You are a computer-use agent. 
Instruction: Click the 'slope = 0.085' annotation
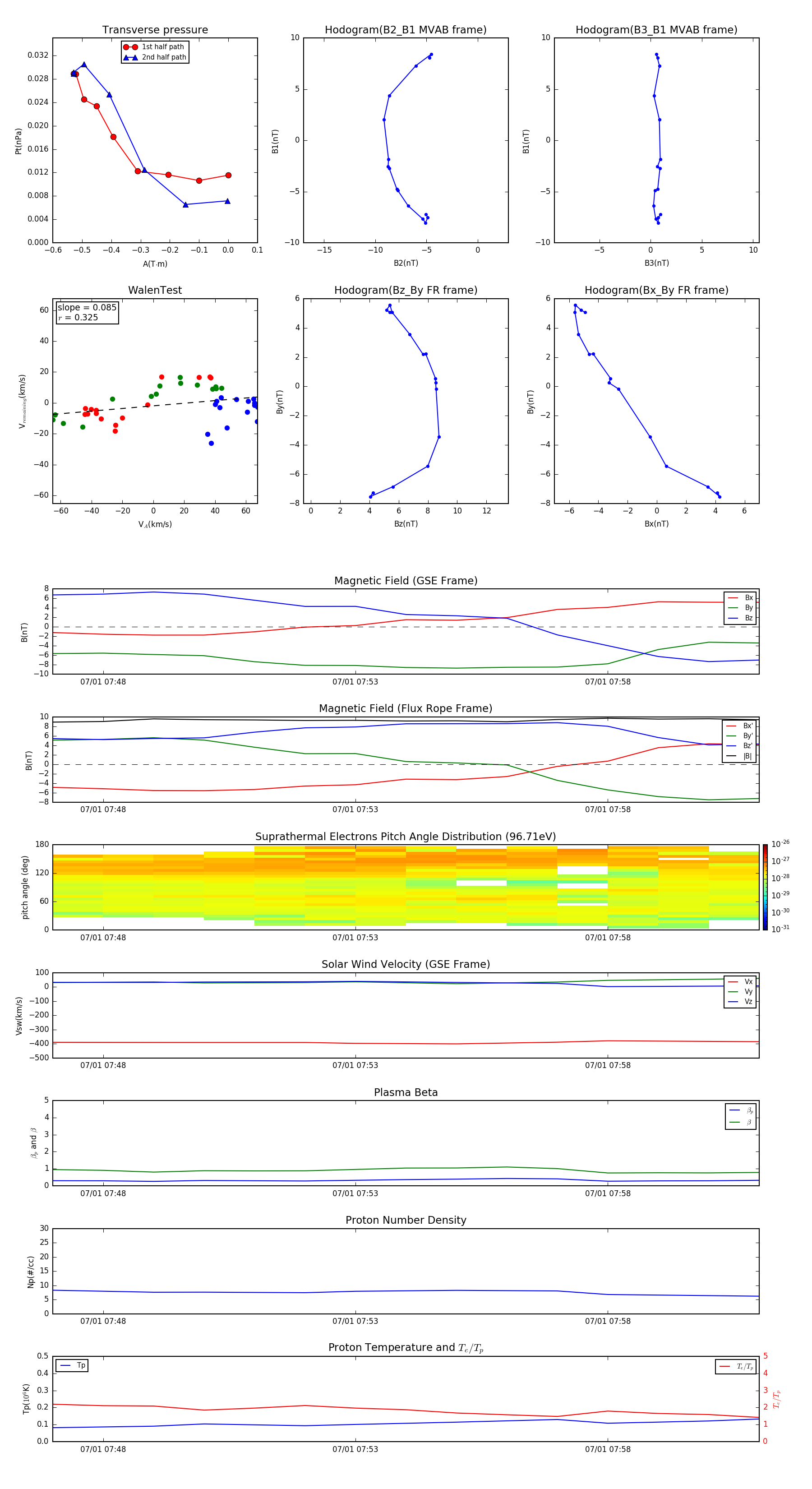click(x=87, y=308)
